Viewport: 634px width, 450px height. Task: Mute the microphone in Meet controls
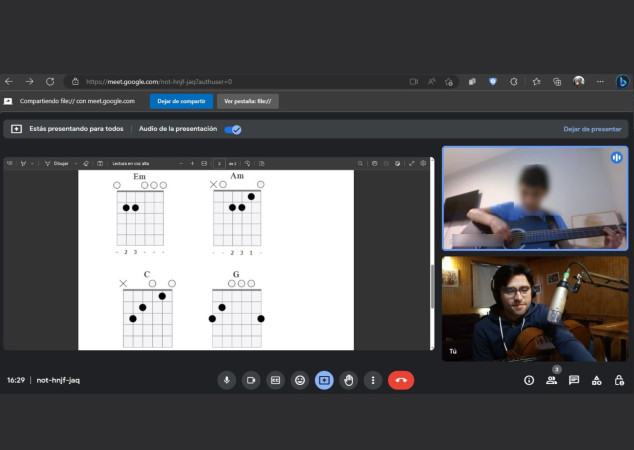click(x=226, y=380)
